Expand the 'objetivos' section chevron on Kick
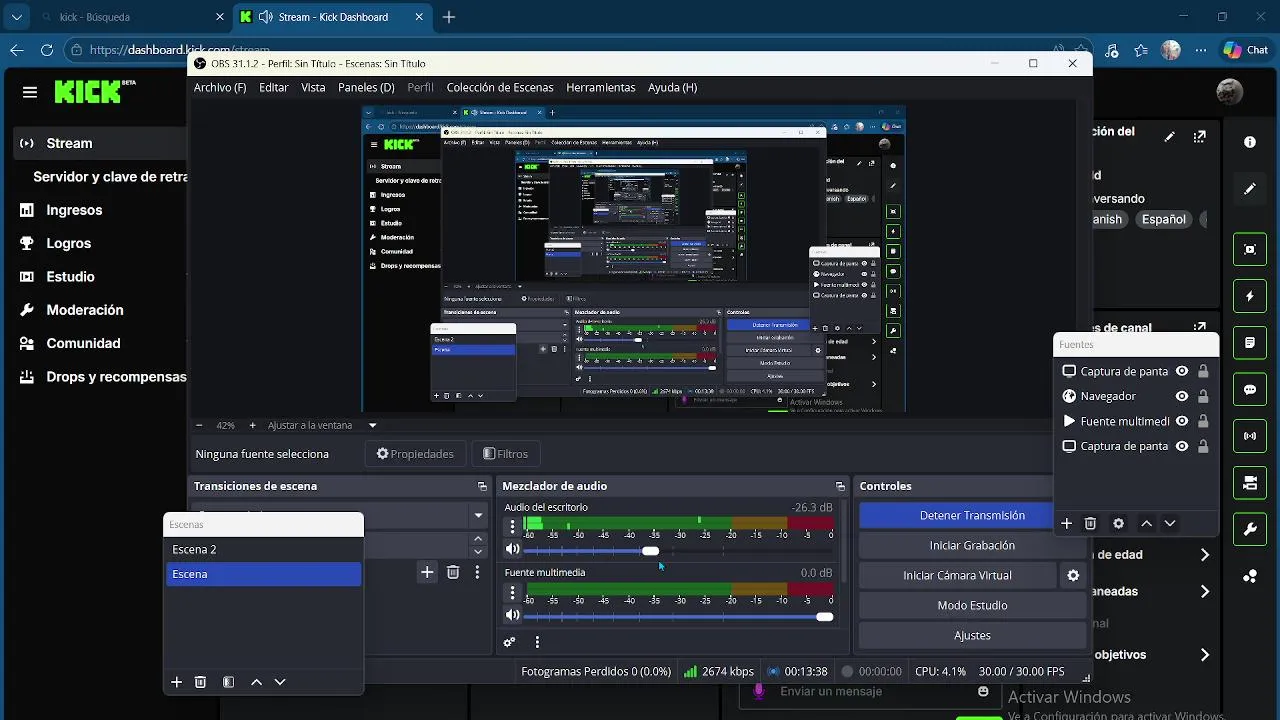The height and width of the screenshot is (720, 1280). (x=1205, y=655)
